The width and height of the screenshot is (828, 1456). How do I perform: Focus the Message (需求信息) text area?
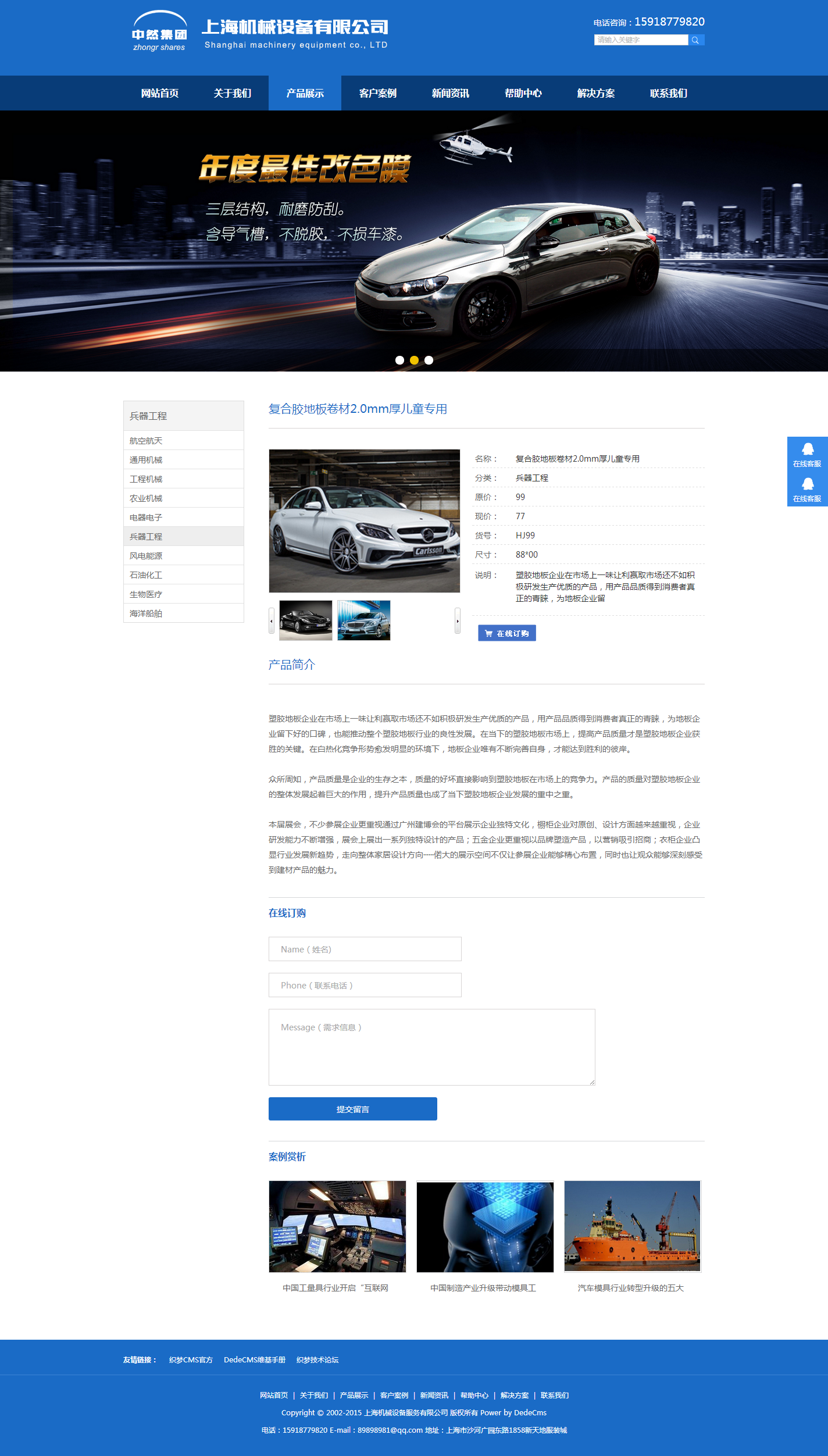[431, 1047]
